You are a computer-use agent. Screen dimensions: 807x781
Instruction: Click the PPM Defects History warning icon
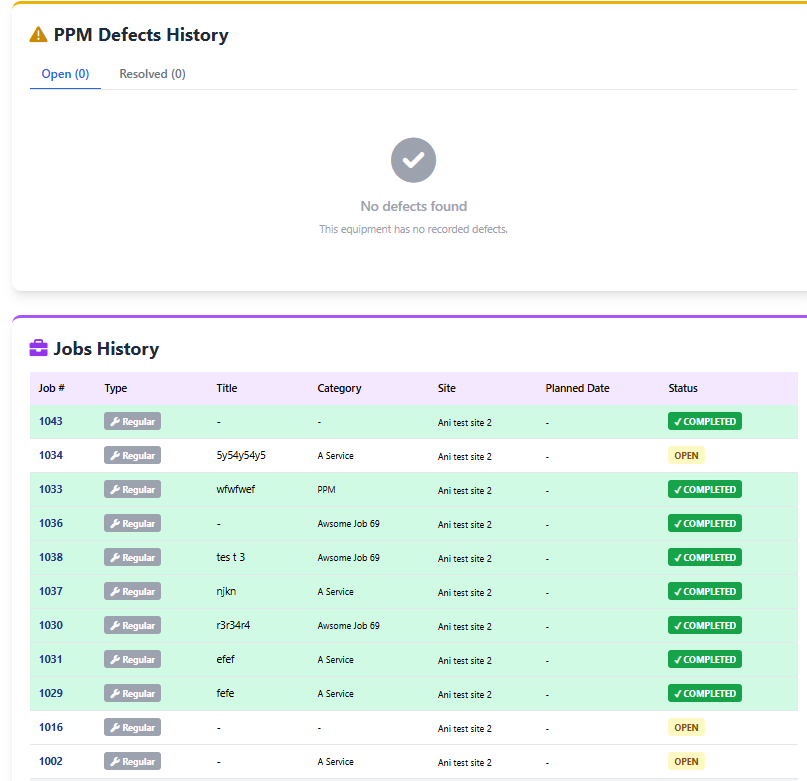[39, 34]
